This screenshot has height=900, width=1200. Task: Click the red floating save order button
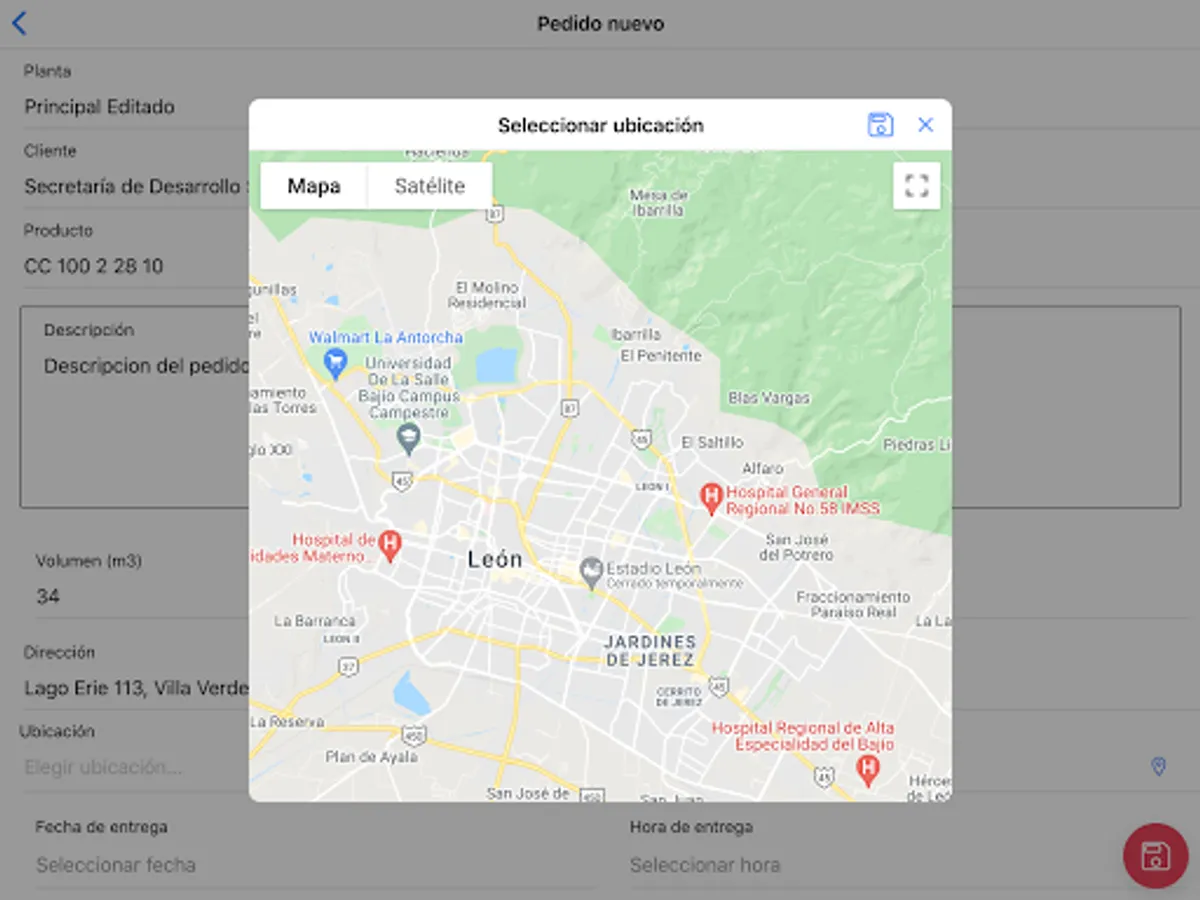[x=1155, y=856]
